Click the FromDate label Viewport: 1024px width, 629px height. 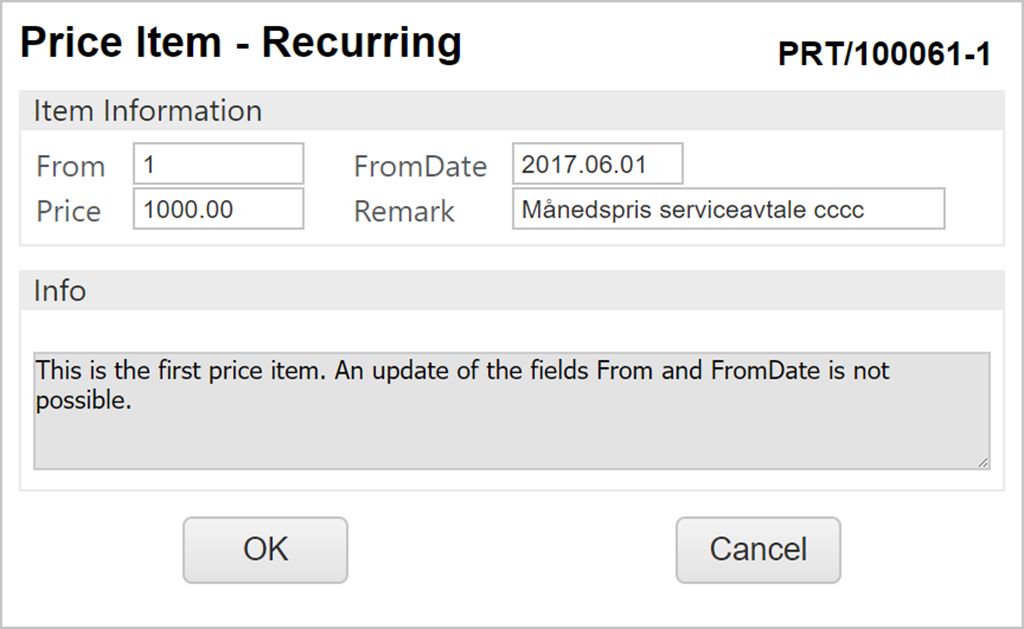click(420, 166)
